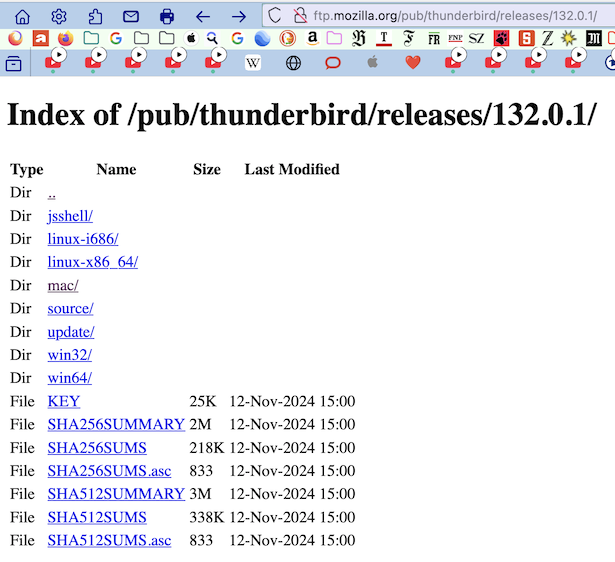Viewport: 615px width, 562px height.
Task: Click the mail envelope toolbar icon
Action: click(x=131, y=16)
